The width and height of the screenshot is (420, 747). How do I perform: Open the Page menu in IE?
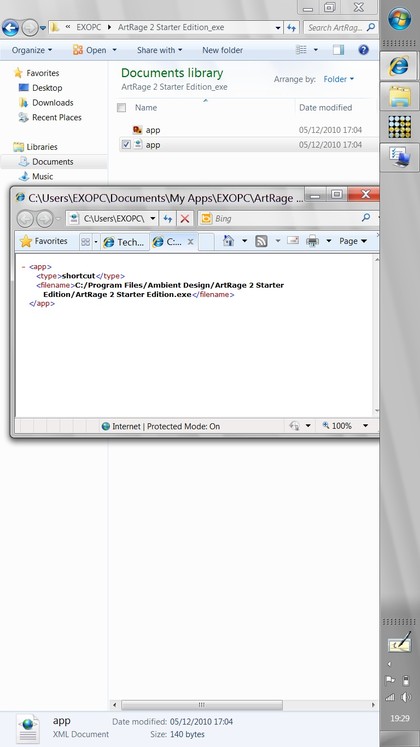353,241
